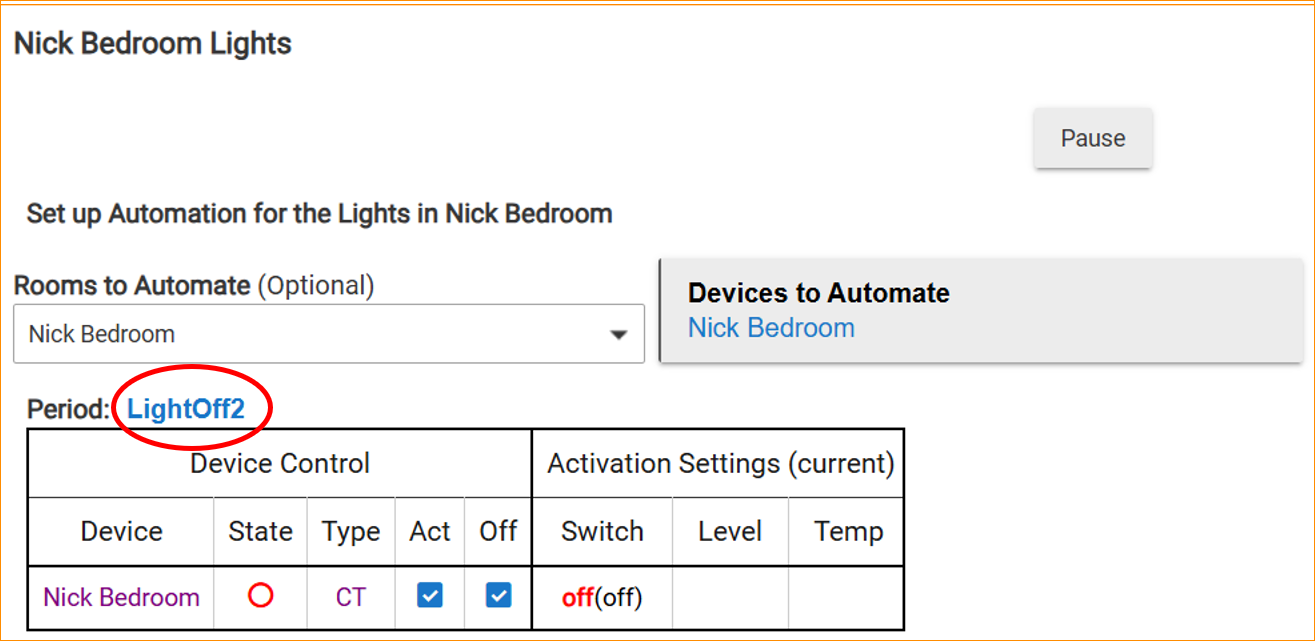Click the Pause button
The image size is (1315, 641).
point(1093,138)
